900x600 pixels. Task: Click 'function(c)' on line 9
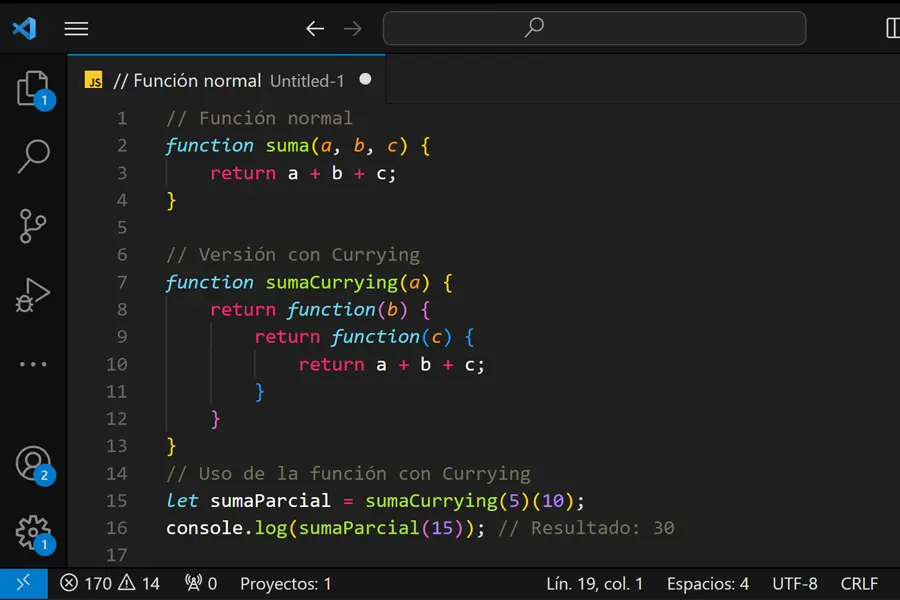point(391,337)
